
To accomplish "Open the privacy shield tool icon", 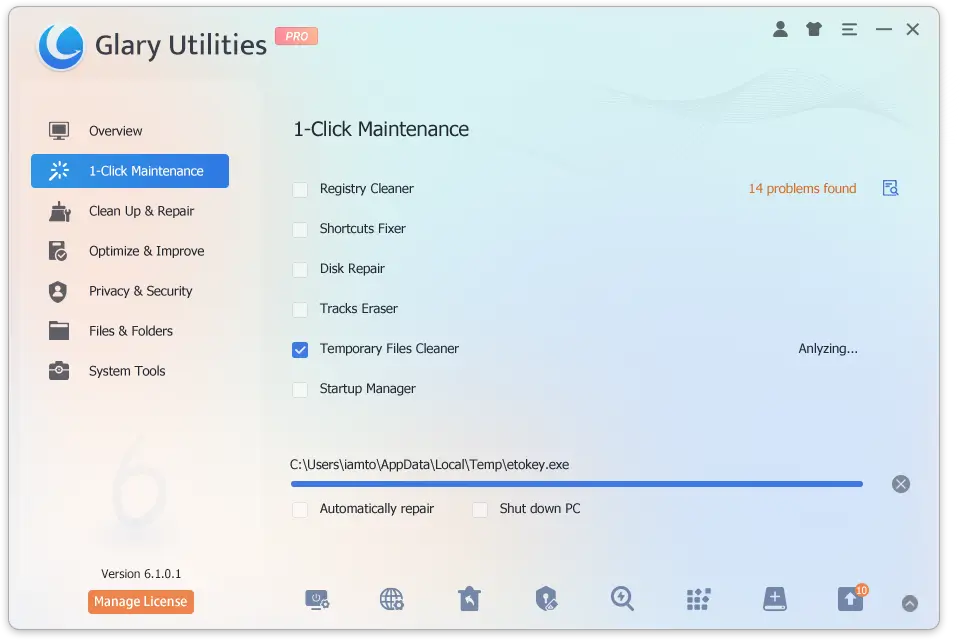I will 546,598.
